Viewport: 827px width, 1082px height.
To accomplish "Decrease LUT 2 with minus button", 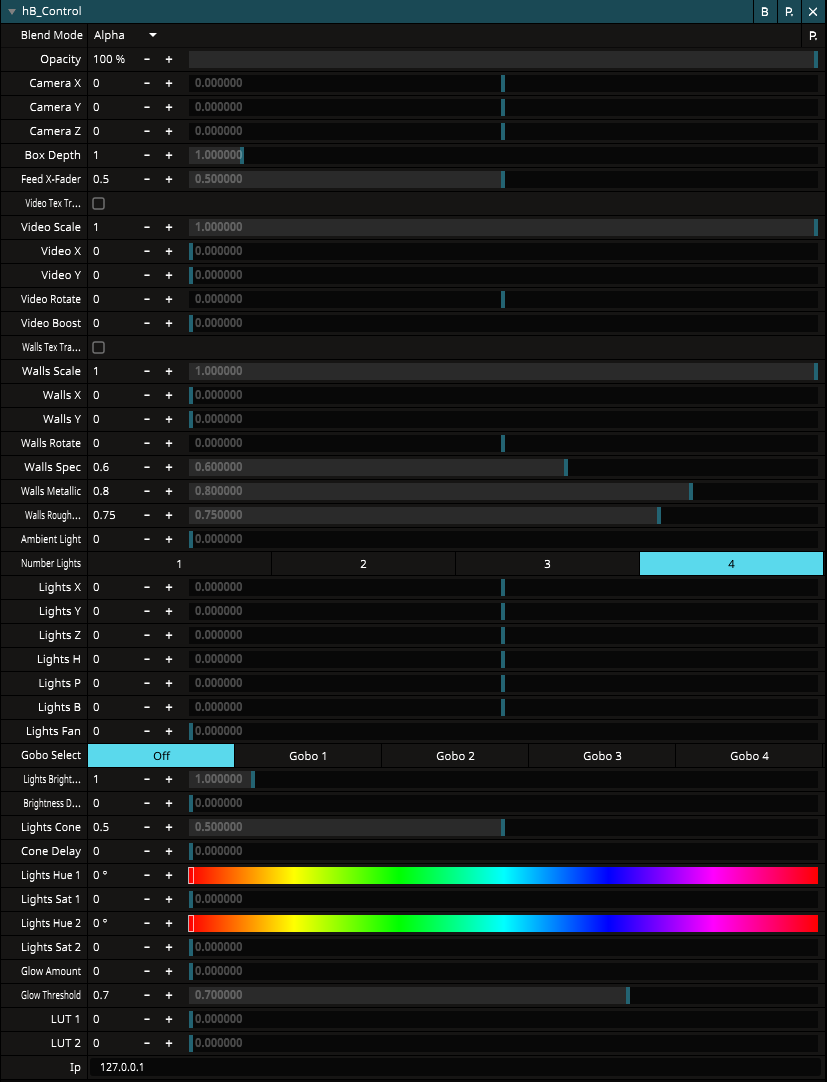I will (147, 1043).
